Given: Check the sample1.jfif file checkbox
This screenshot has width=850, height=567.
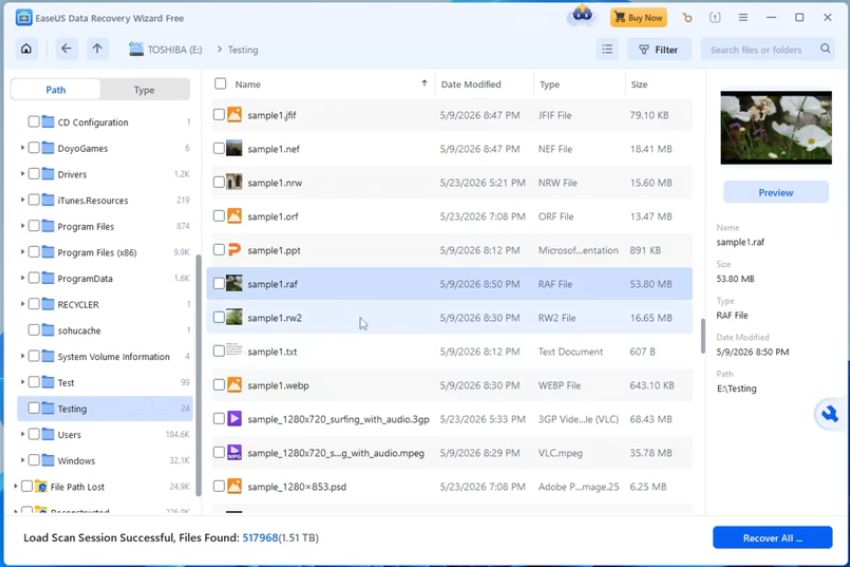Looking at the screenshot, I should click(x=218, y=115).
